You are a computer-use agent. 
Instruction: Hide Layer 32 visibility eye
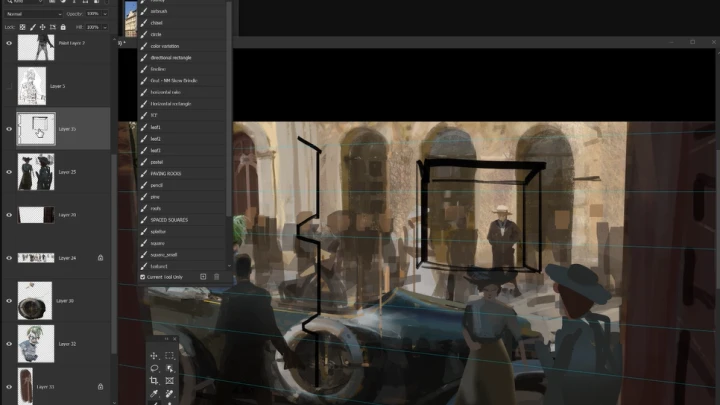point(9,344)
